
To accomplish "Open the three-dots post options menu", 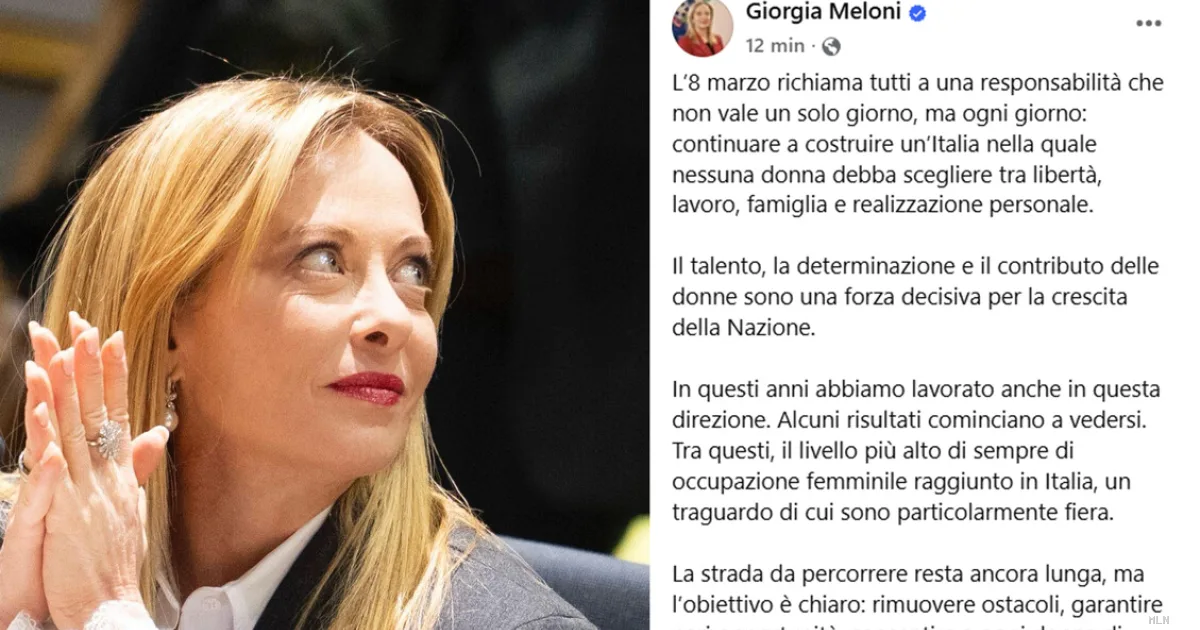I will click(1148, 22).
